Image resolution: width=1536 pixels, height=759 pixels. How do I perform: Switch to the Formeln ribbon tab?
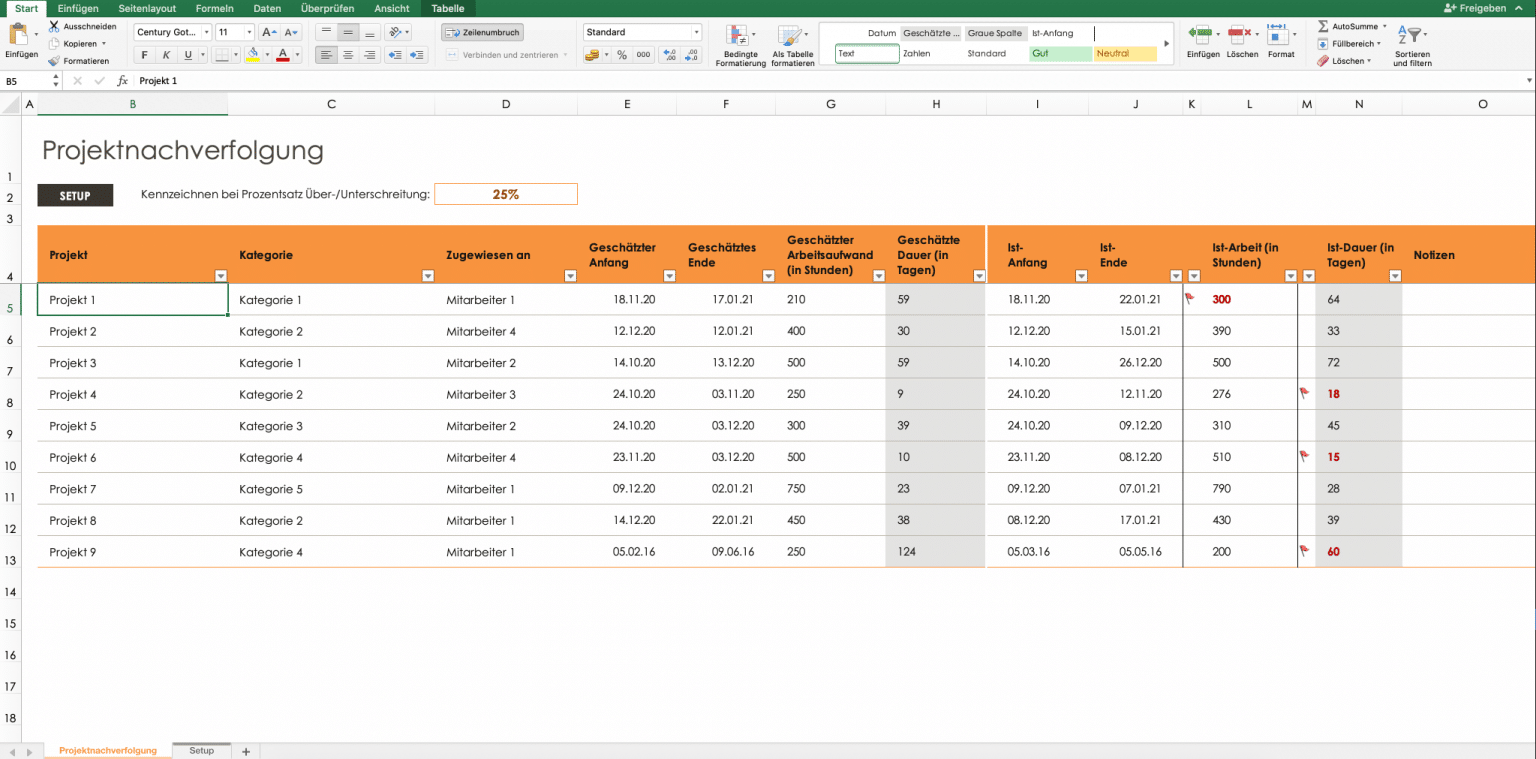pos(214,8)
